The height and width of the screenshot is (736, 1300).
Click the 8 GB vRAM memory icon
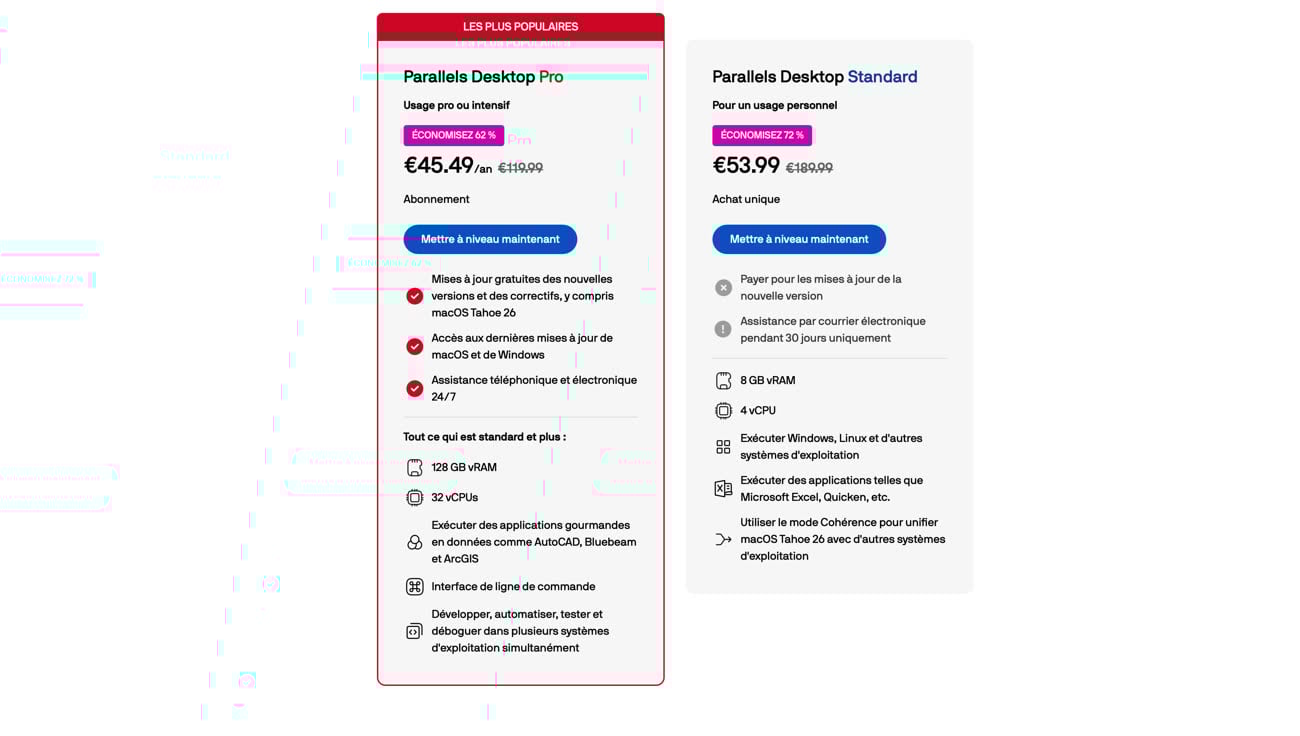723,381
